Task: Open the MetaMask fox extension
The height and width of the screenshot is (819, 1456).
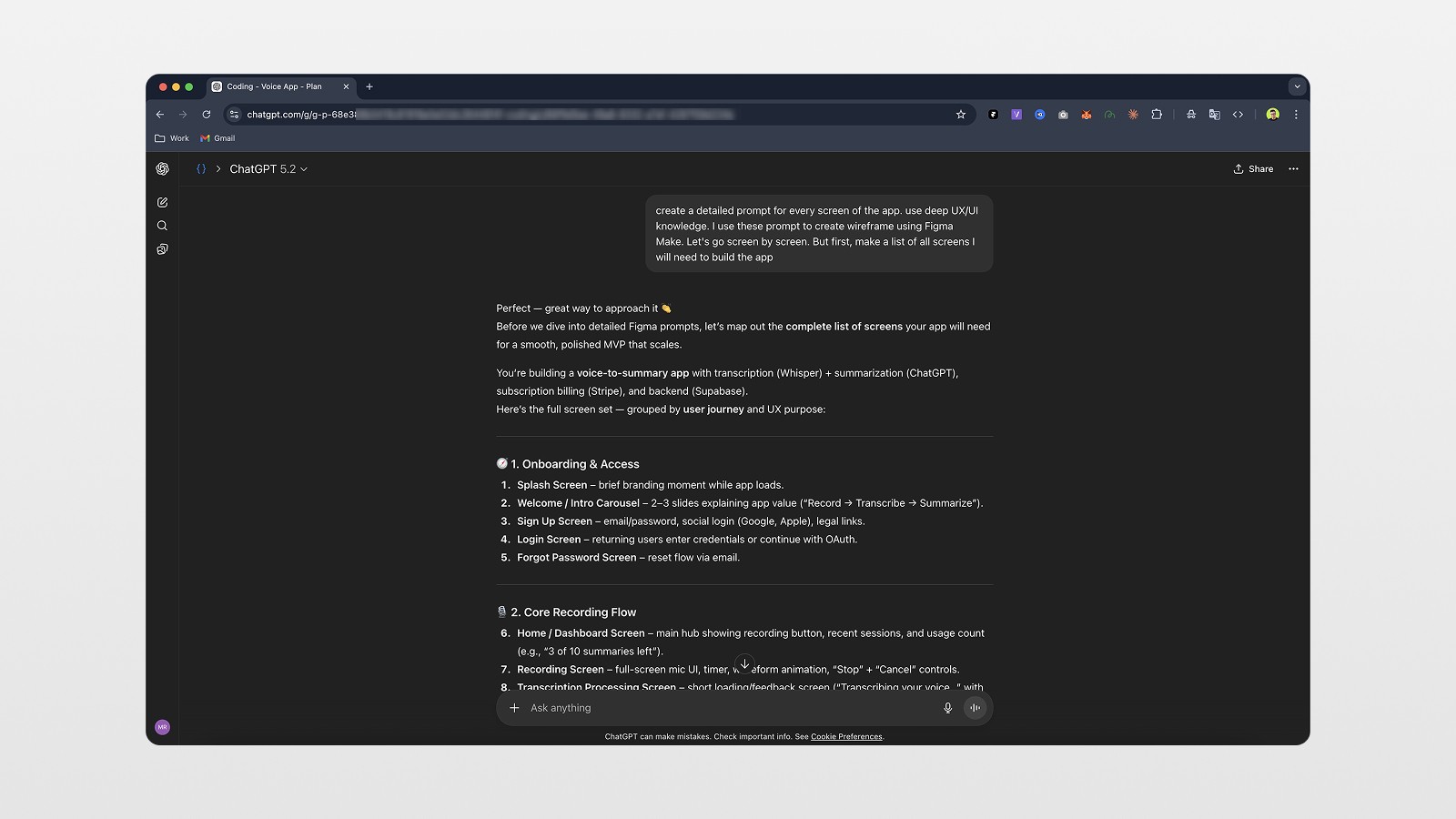Action: point(1087,115)
